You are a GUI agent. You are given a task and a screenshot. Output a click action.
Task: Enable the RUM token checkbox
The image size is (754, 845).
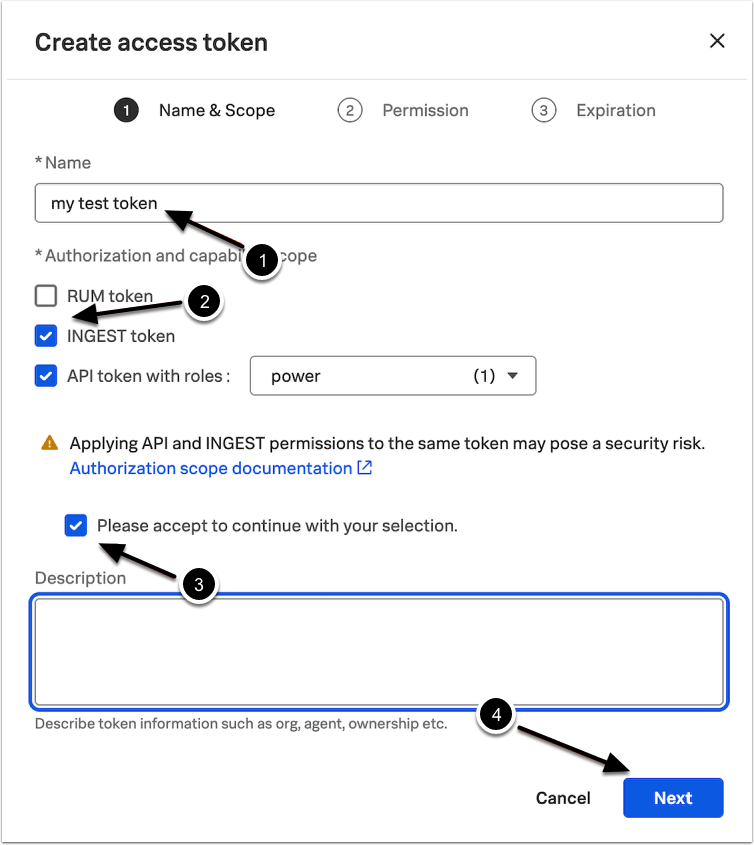tap(46, 296)
